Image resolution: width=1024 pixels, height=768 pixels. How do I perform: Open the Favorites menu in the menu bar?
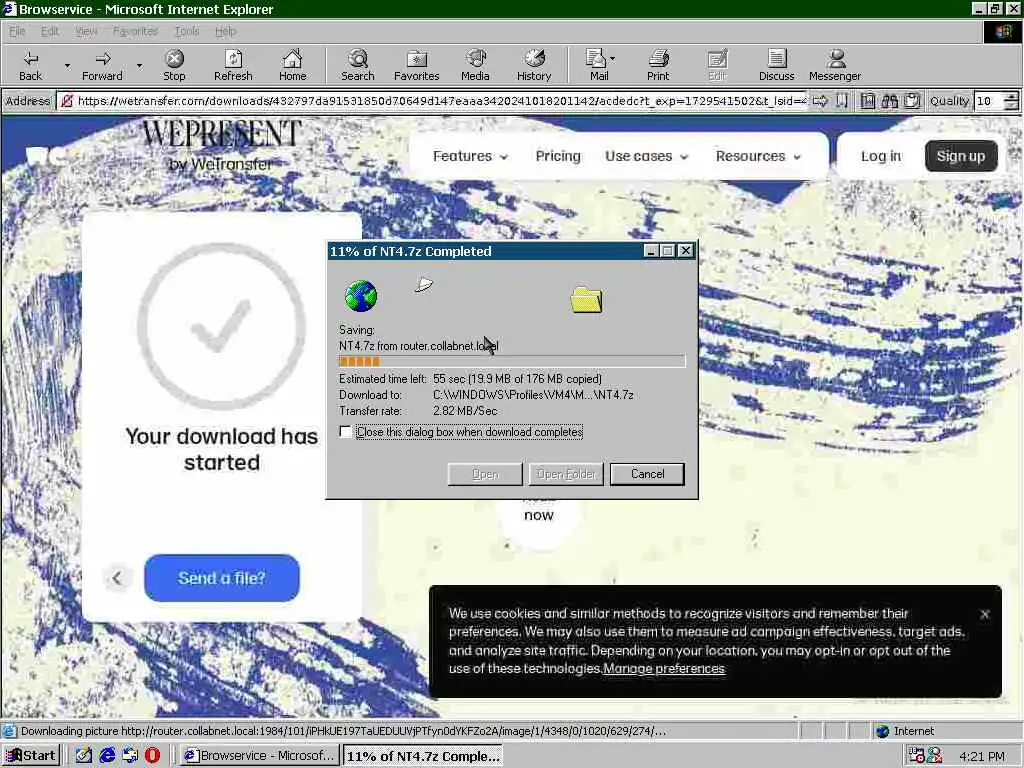pos(135,31)
